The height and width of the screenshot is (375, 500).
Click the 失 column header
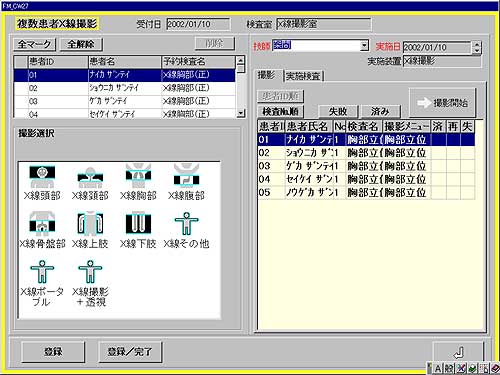point(467,126)
